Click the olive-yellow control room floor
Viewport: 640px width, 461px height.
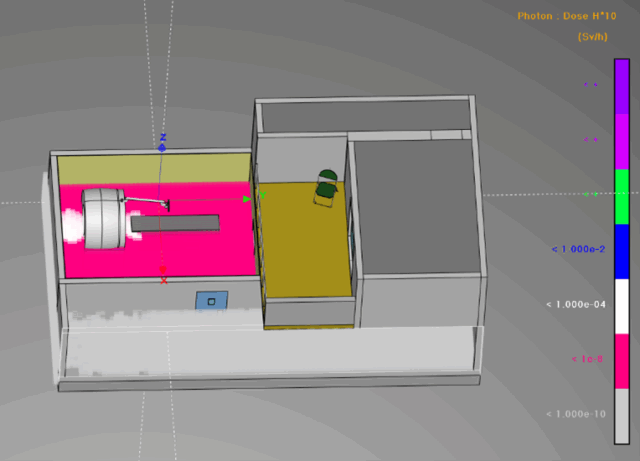coord(305,250)
